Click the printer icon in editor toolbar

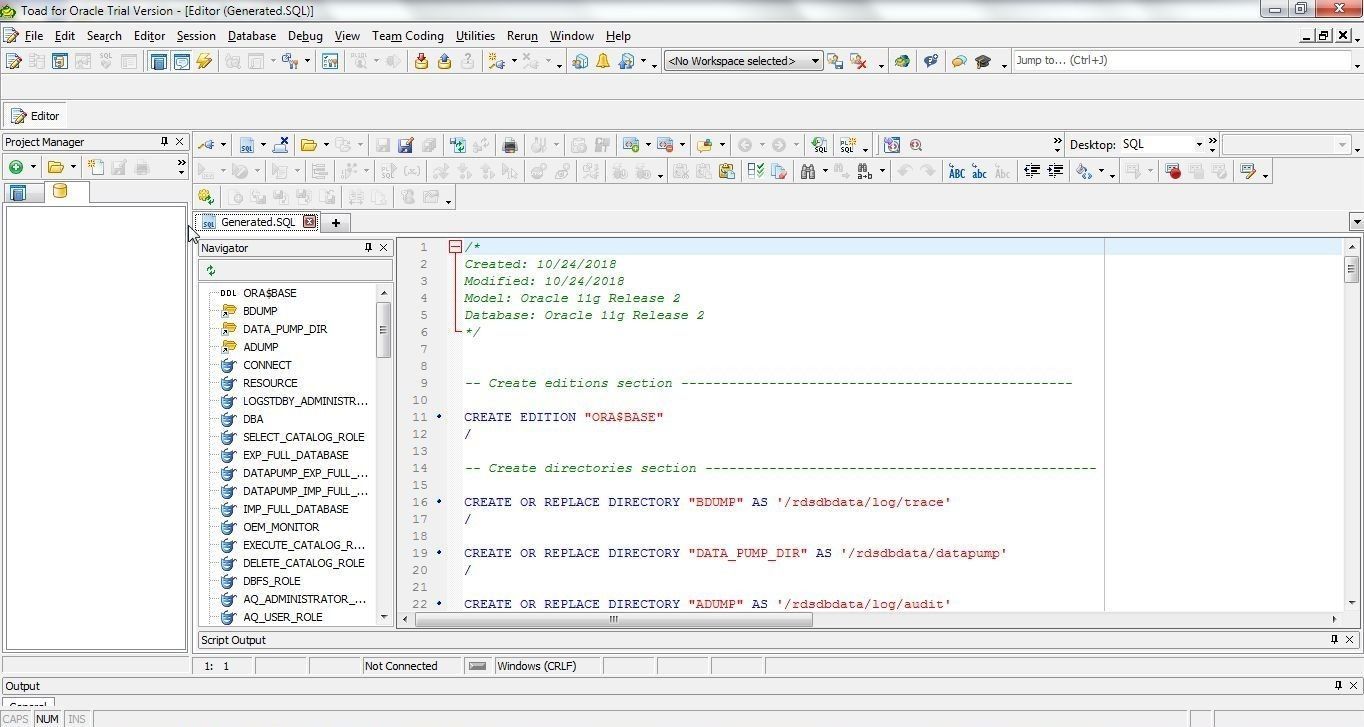[510, 145]
